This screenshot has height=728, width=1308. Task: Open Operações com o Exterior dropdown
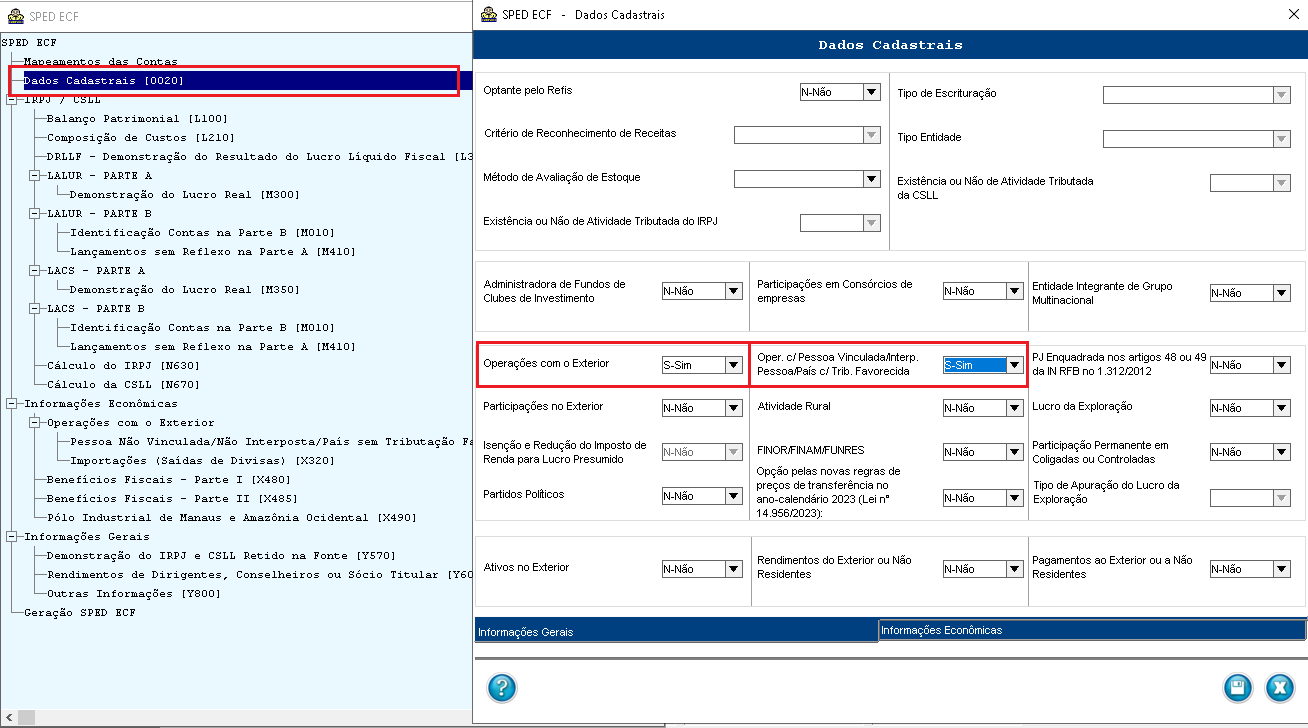(x=734, y=365)
